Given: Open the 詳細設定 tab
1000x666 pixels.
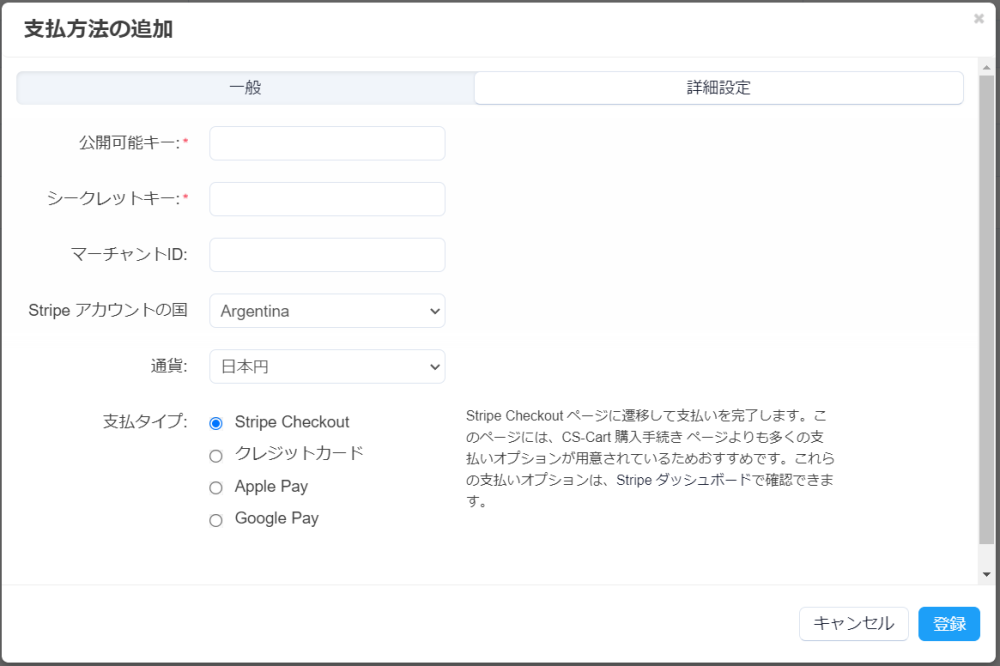Looking at the screenshot, I should [718, 88].
